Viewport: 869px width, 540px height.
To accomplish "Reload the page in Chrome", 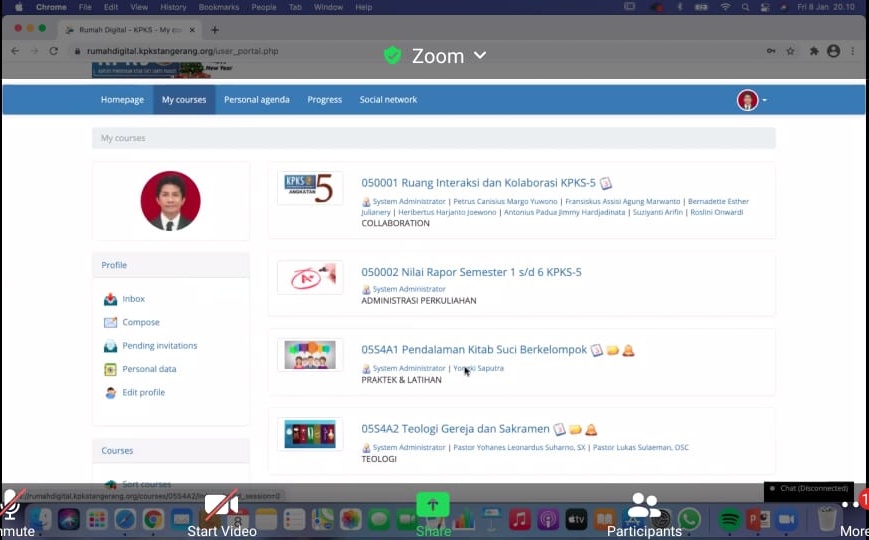I will pyautogui.click(x=53, y=51).
